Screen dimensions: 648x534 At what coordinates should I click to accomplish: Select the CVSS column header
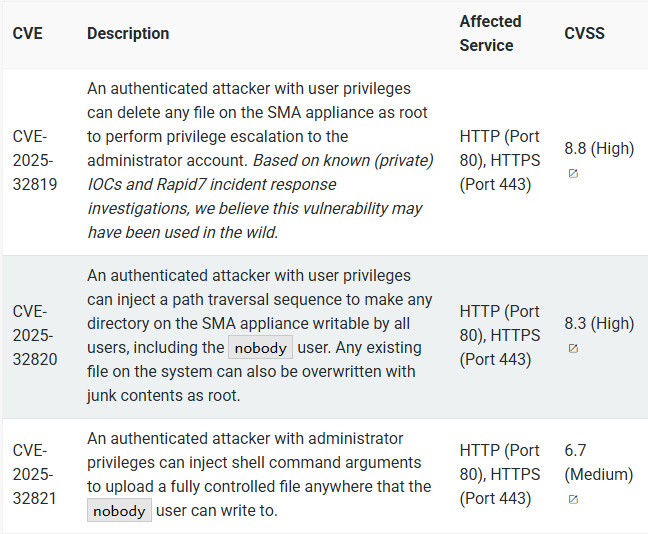tap(584, 33)
